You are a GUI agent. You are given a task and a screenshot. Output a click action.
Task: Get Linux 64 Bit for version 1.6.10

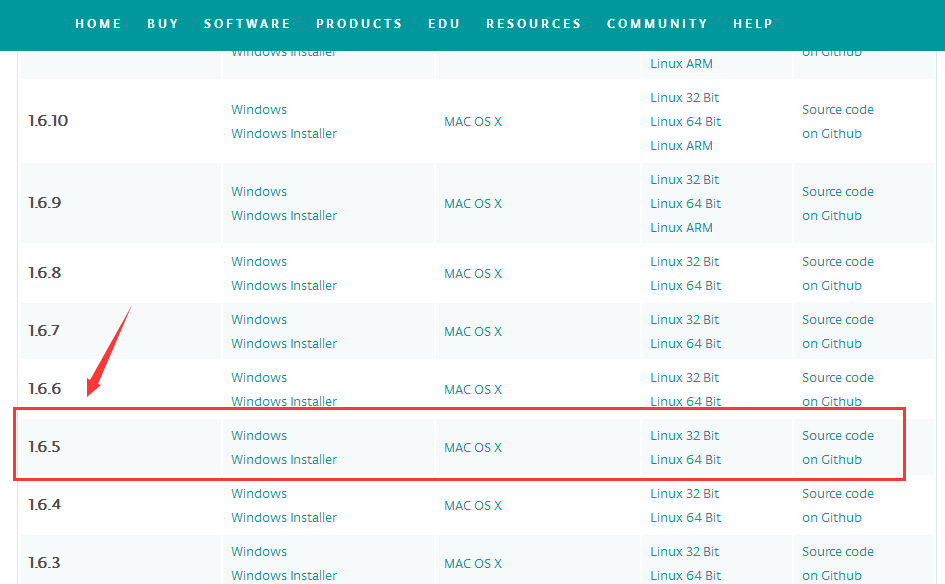coord(686,122)
